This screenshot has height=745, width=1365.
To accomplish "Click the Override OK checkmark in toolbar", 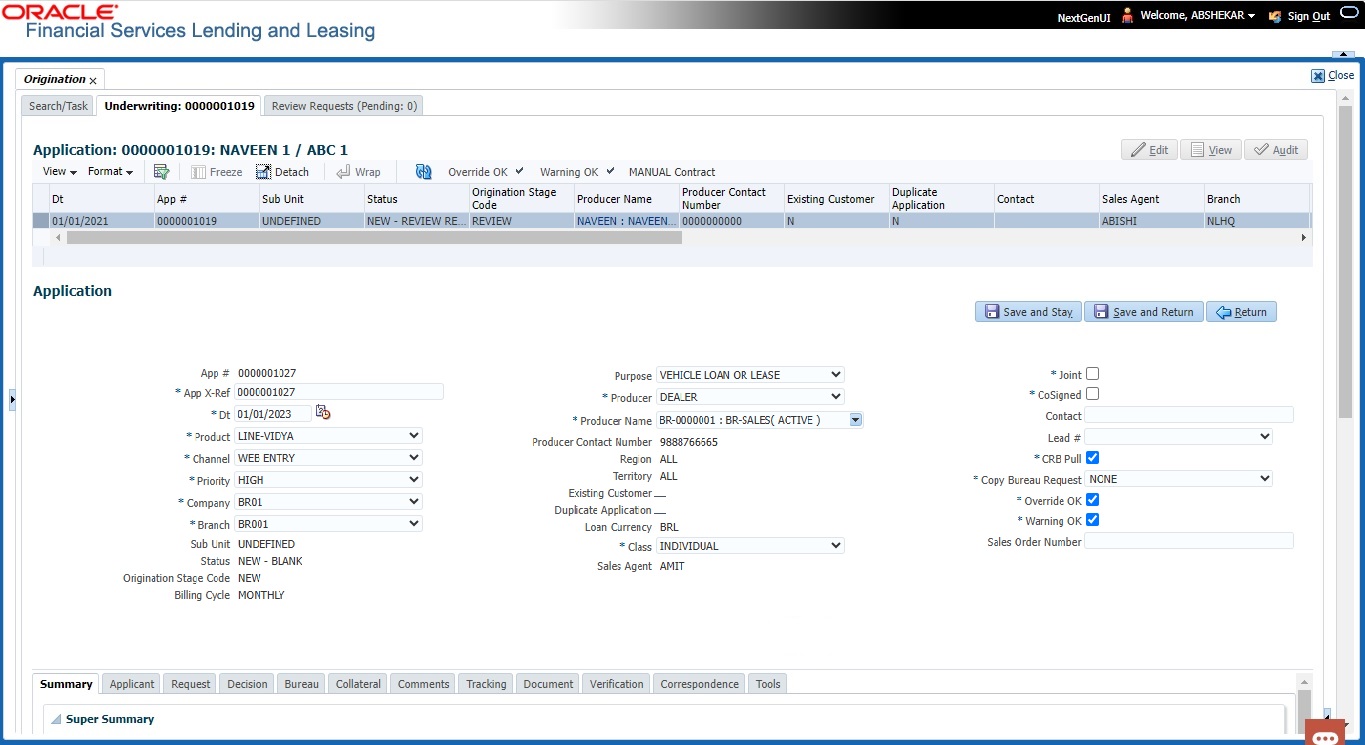I will 519,171.
